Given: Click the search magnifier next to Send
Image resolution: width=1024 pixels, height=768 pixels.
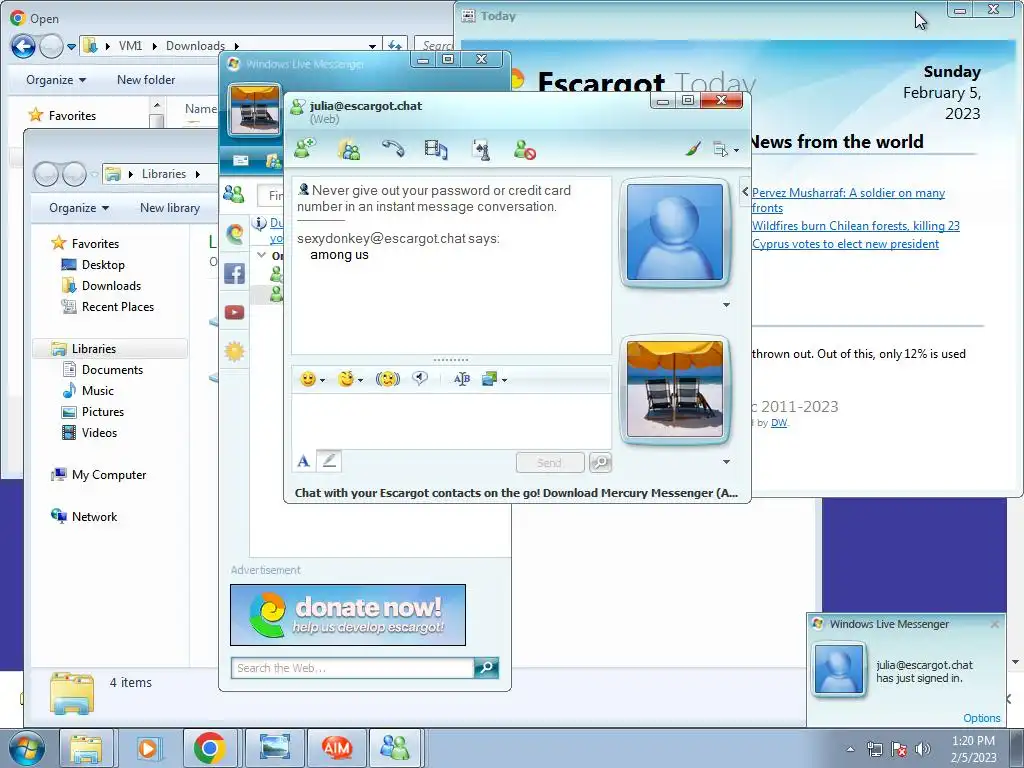Looking at the screenshot, I should [x=600, y=462].
